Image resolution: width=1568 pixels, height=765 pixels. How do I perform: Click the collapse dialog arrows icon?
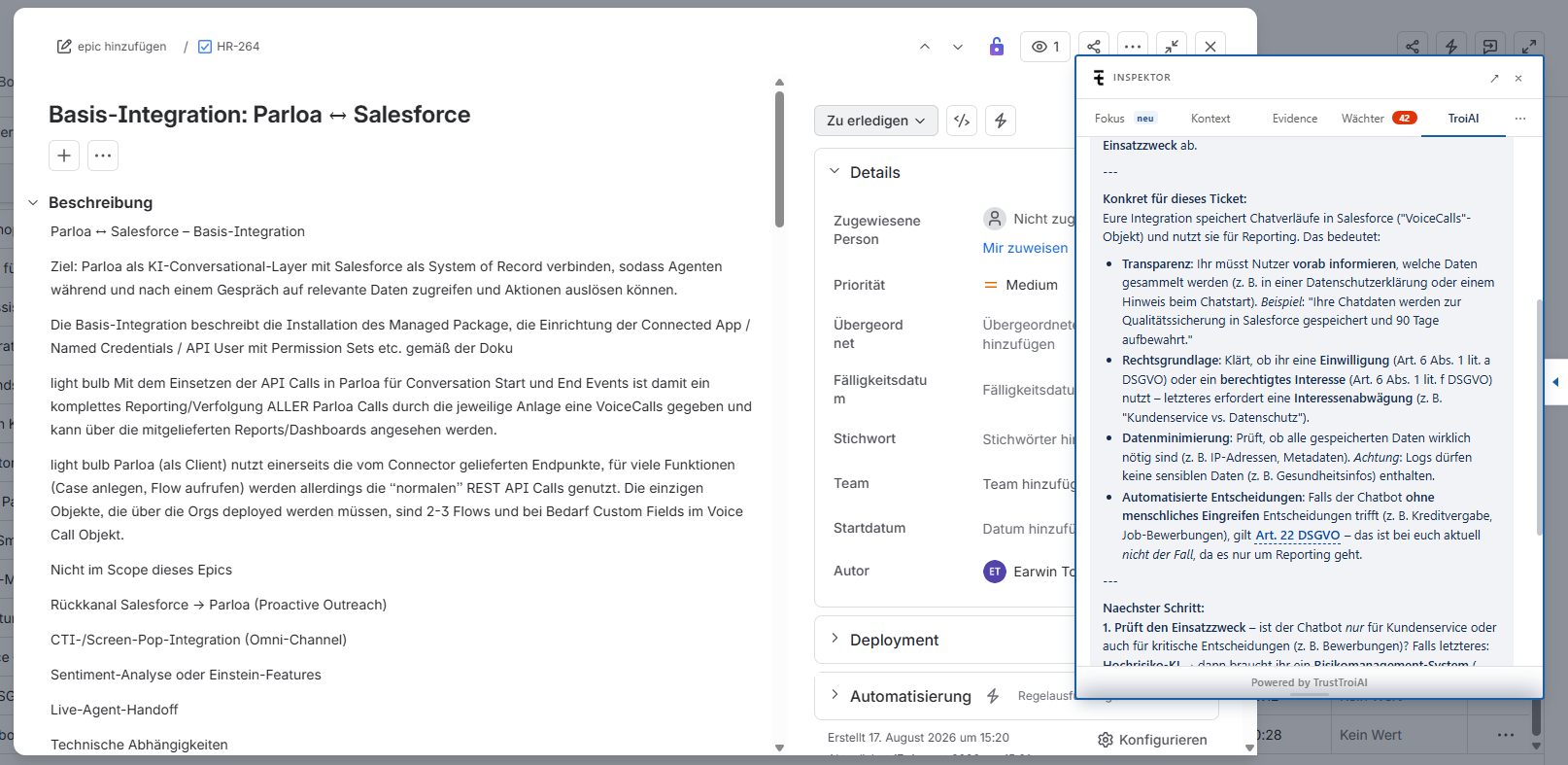1172,47
